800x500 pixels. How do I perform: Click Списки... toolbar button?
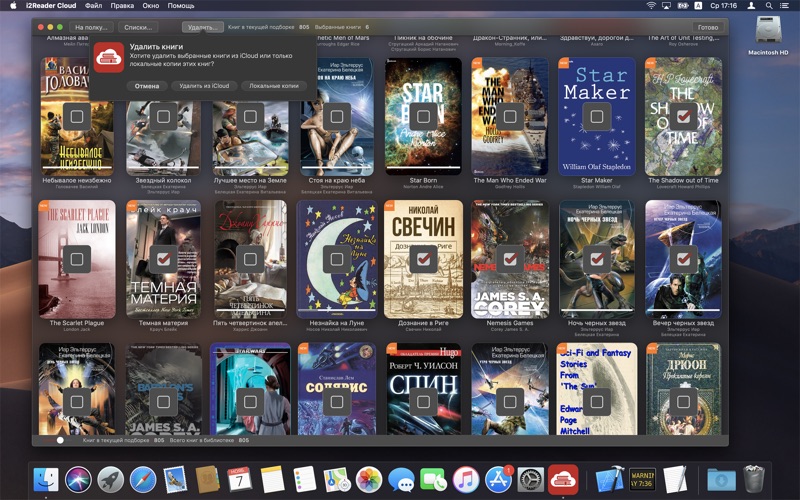[138, 27]
